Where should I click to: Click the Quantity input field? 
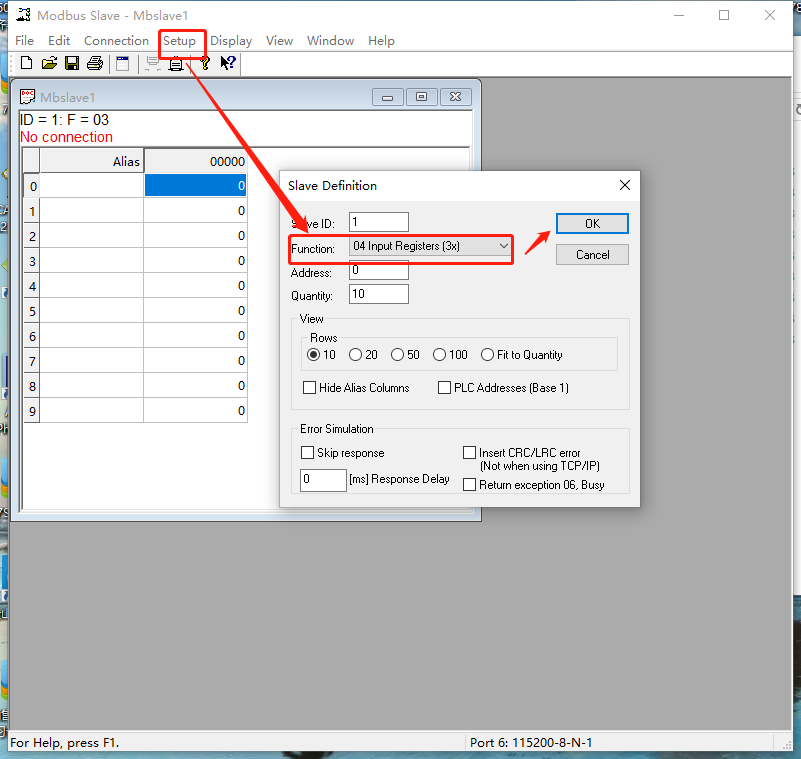[x=378, y=294]
